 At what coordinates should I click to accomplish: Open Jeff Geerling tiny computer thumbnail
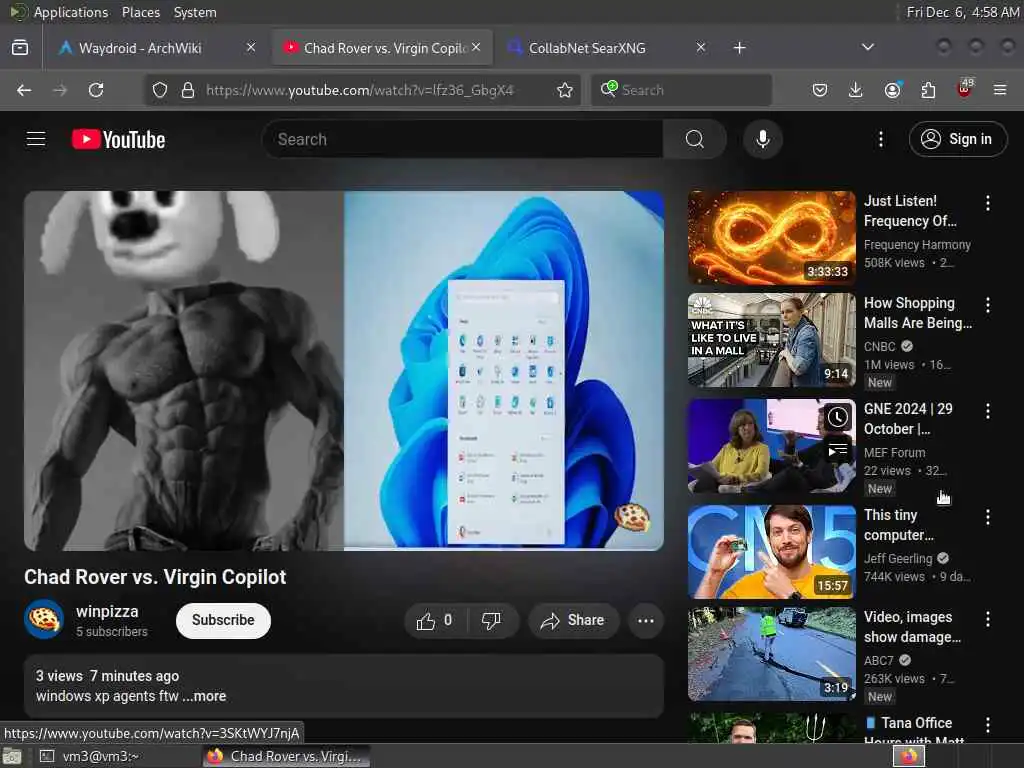tap(771, 552)
